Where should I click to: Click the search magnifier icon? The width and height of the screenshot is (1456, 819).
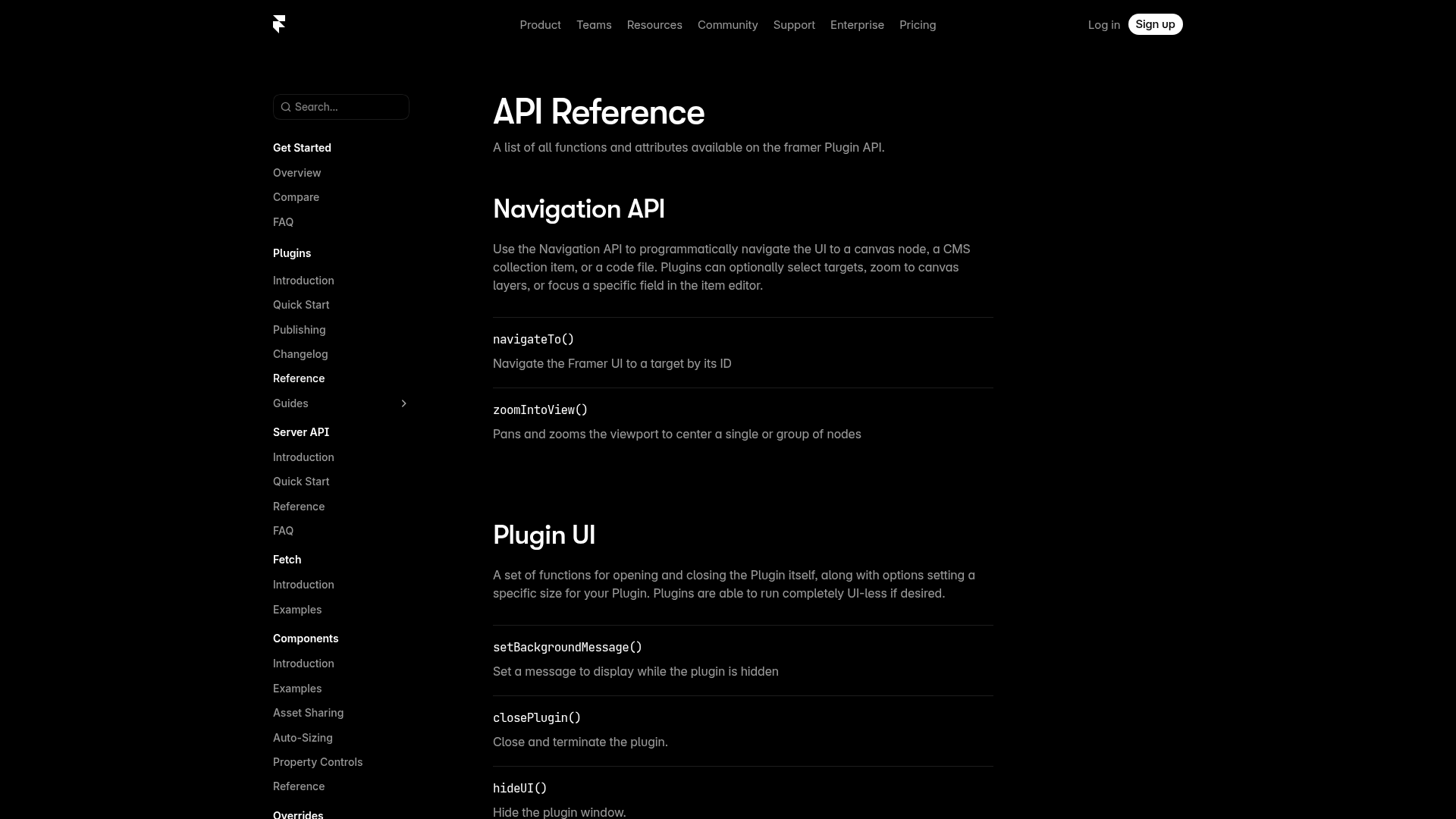coord(286,107)
